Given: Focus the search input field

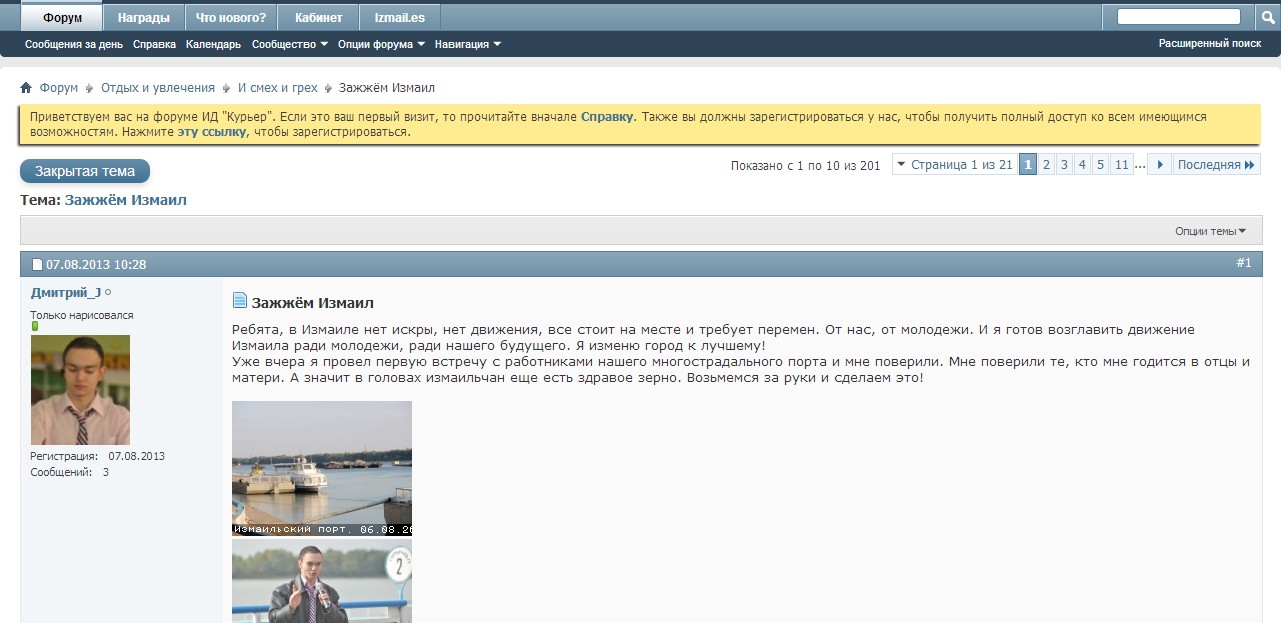Looking at the screenshot, I should pos(1179,17).
